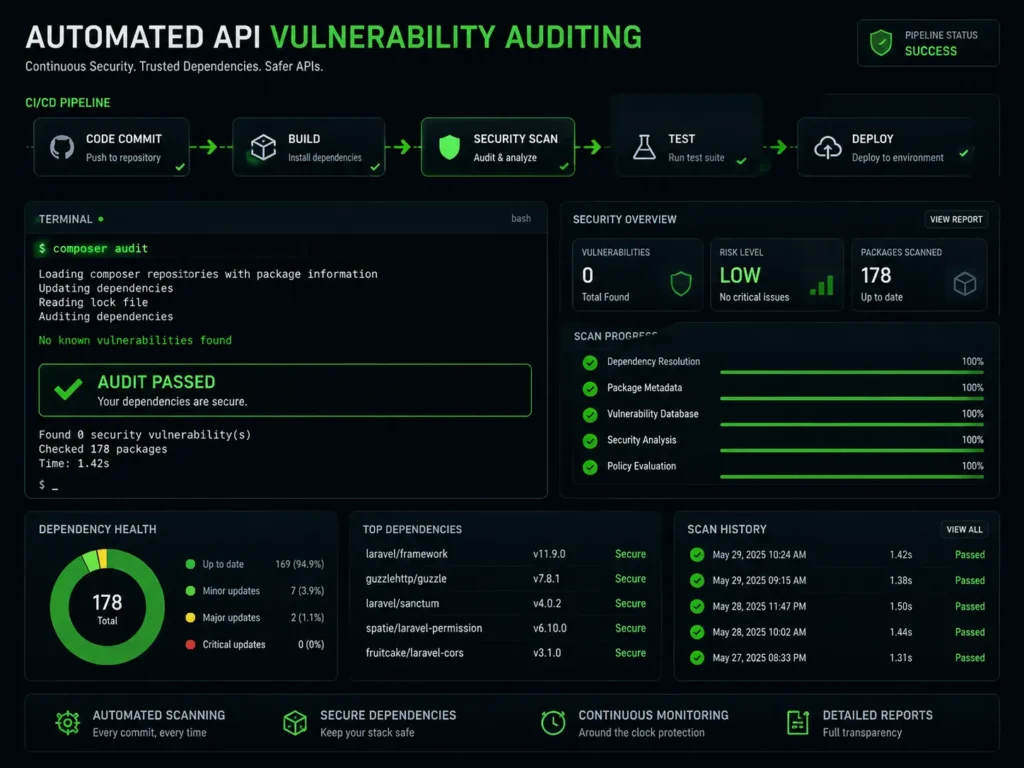Select guzzlehttp/guzzle dependency row
Screen dimensions: 1024x768
(x=505, y=579)
